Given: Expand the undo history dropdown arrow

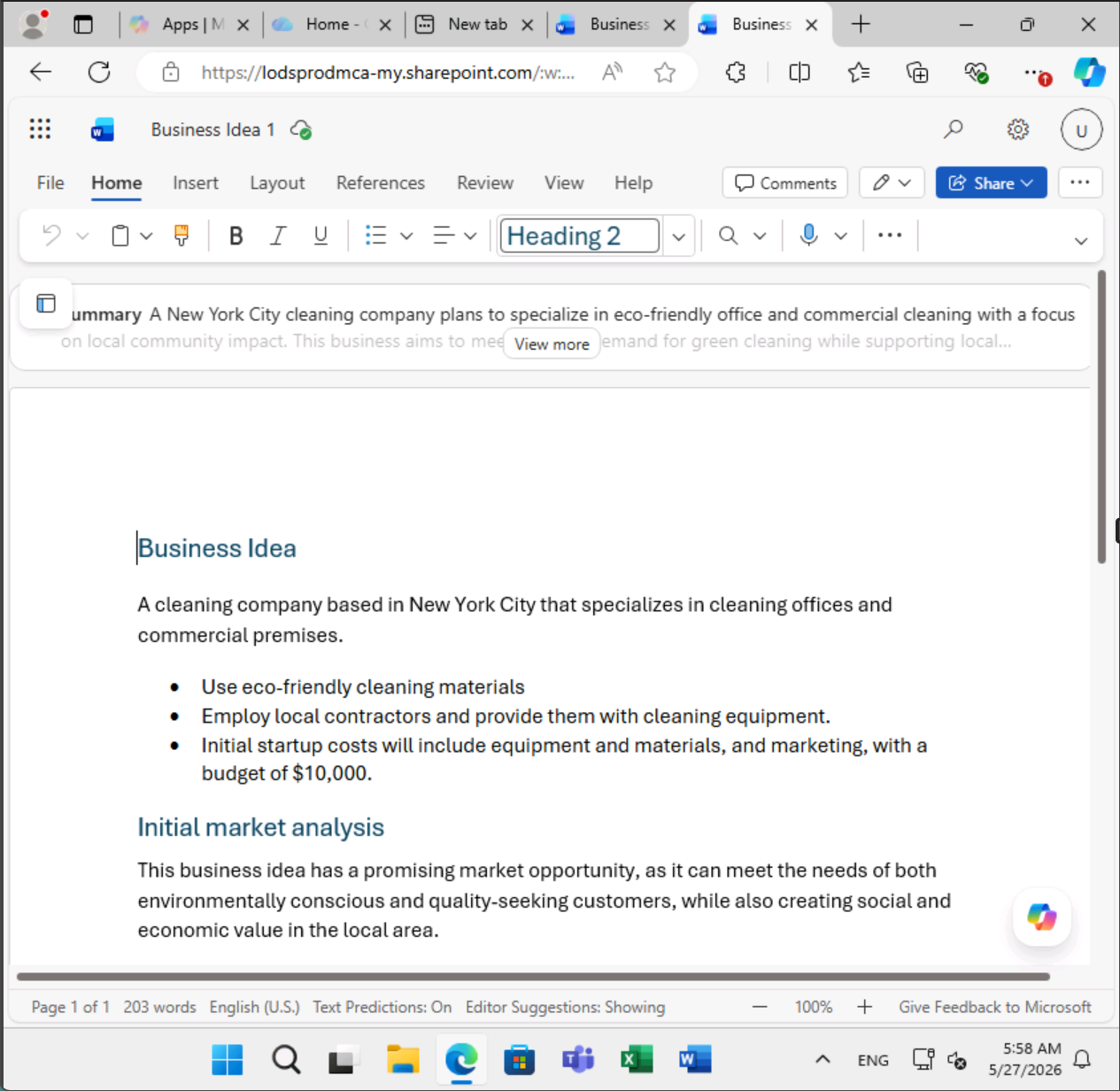Looking at the screenshot, I should pos(82,236).
